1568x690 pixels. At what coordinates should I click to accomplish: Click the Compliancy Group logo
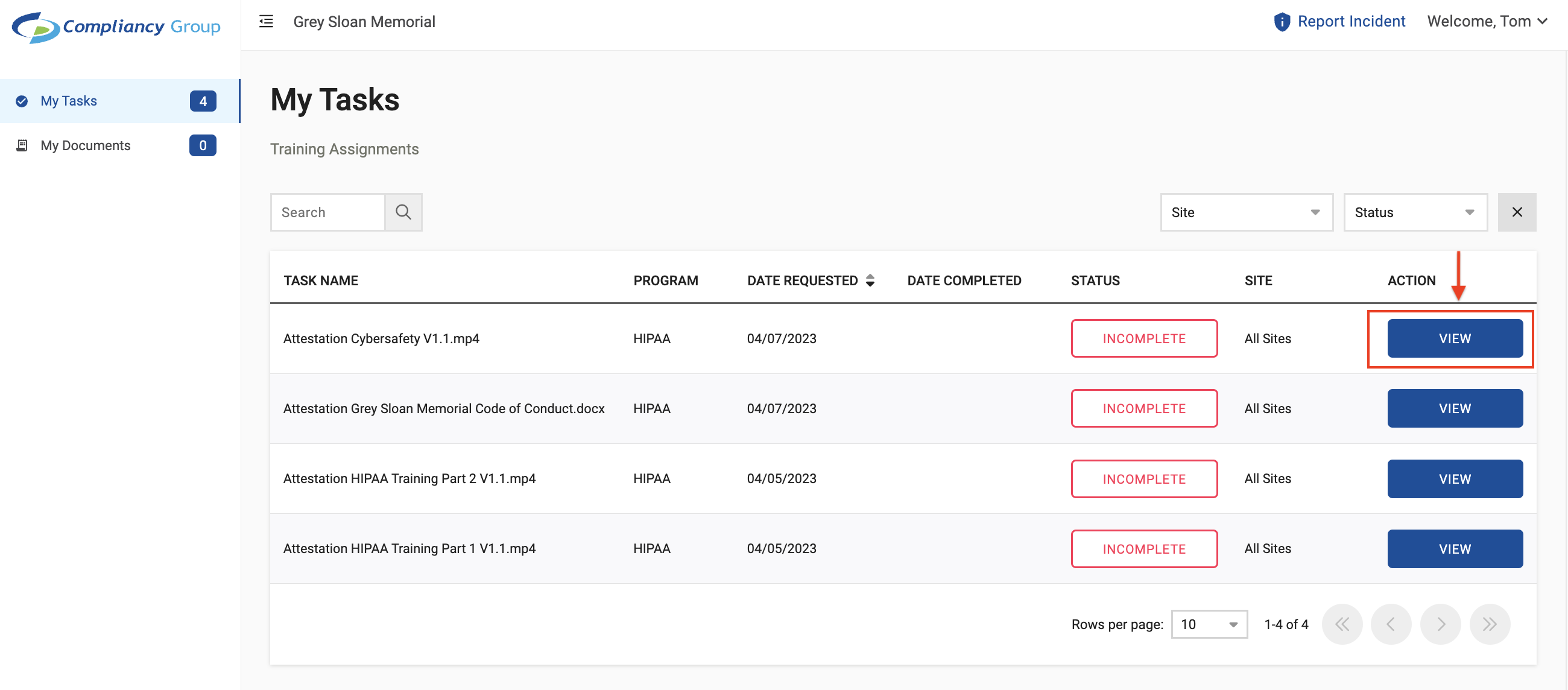(x=116, y=27)
